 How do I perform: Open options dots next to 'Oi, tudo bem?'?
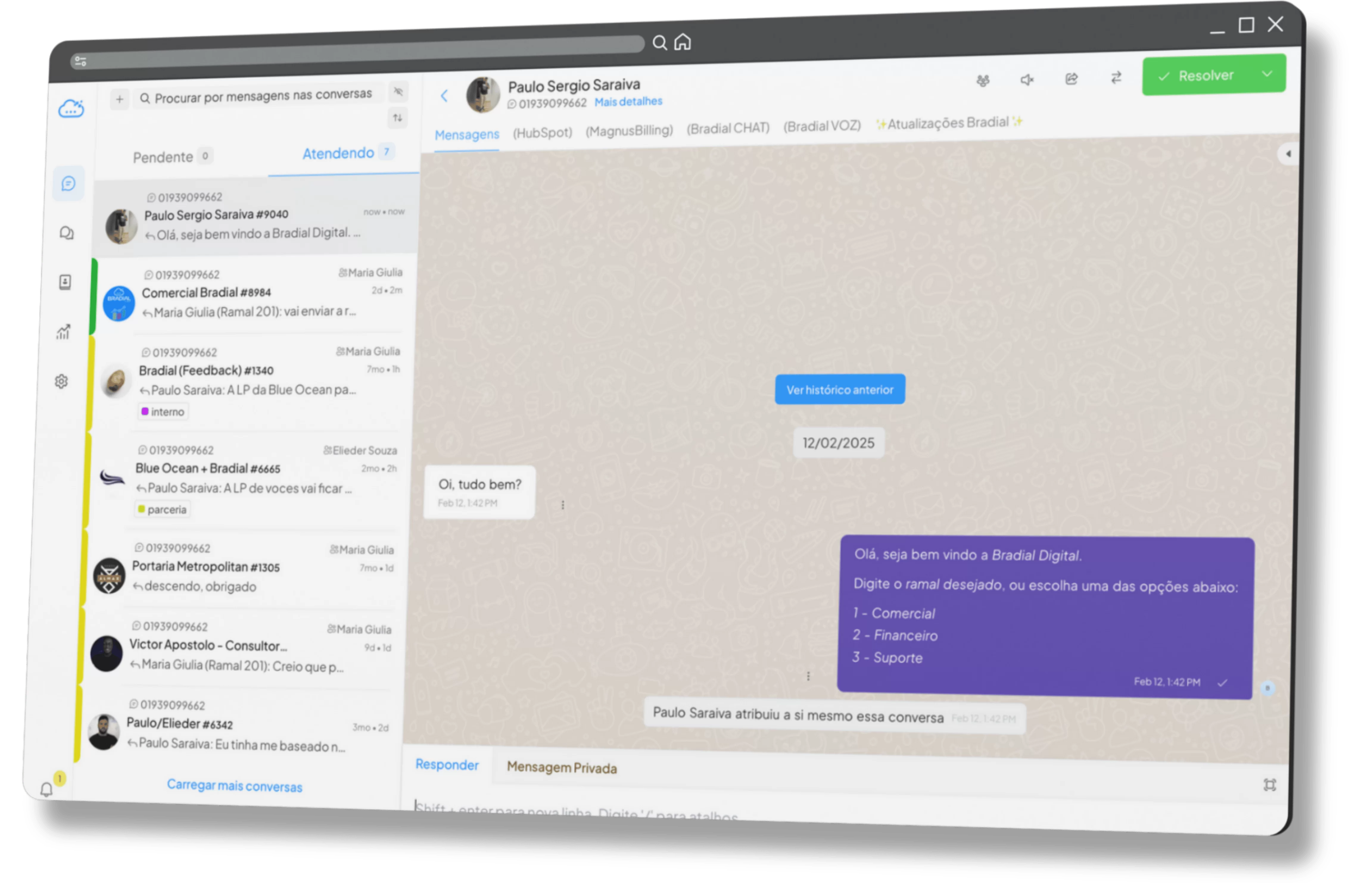coord(563,505)
